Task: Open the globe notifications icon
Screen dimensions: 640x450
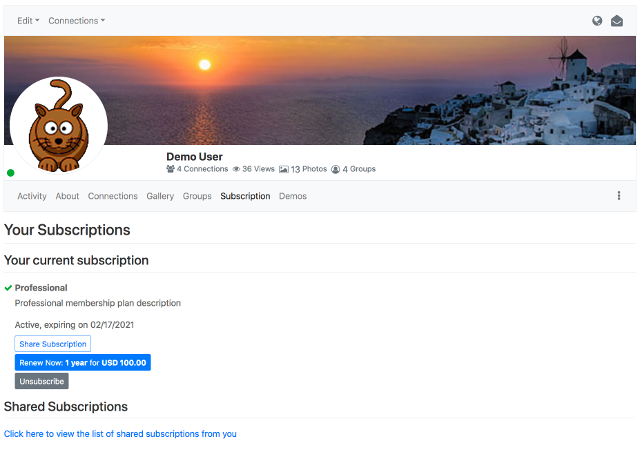Action: click(597, 21)
